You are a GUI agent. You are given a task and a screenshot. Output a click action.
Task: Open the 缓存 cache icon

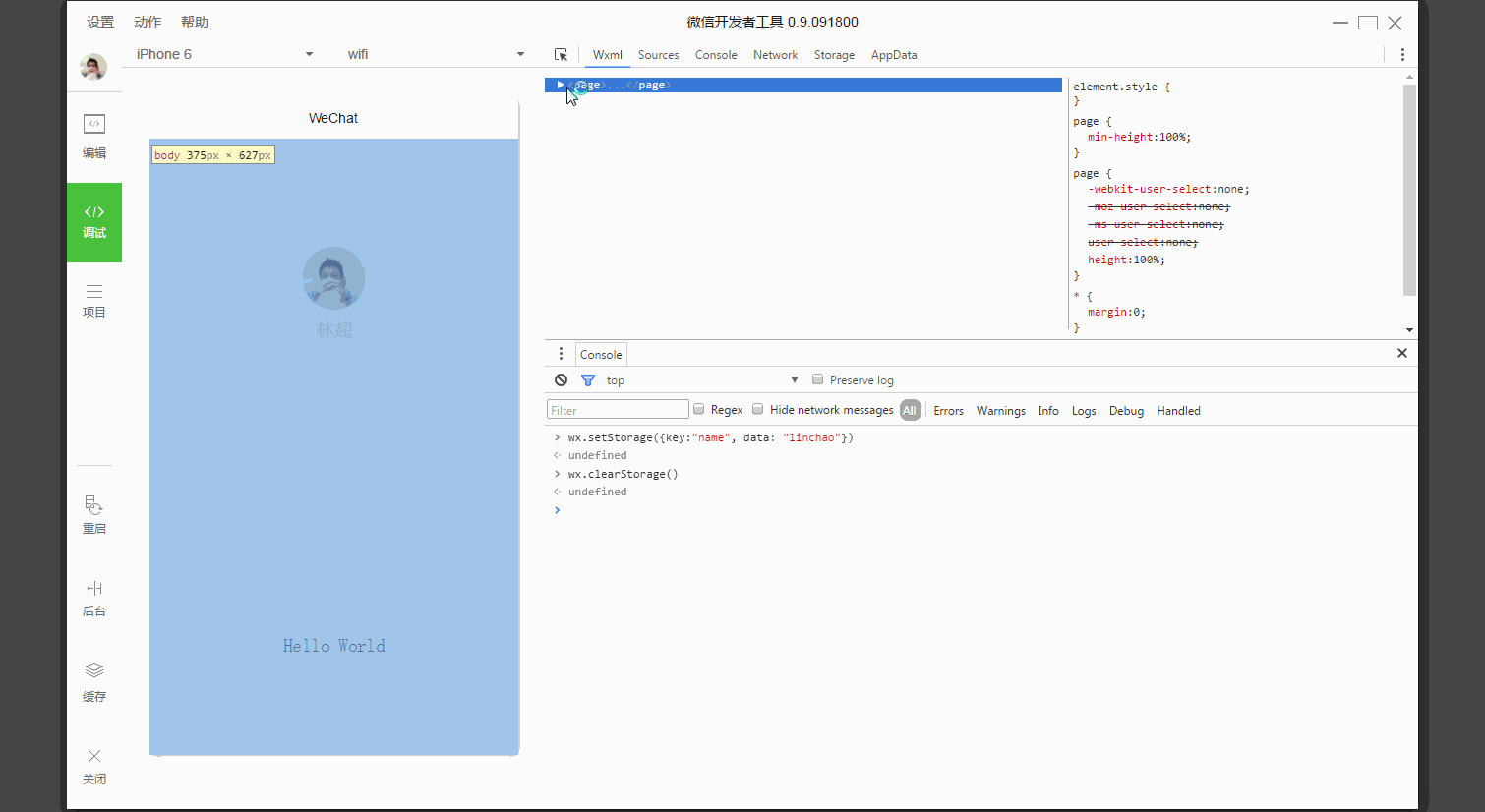tap(94, 680)
